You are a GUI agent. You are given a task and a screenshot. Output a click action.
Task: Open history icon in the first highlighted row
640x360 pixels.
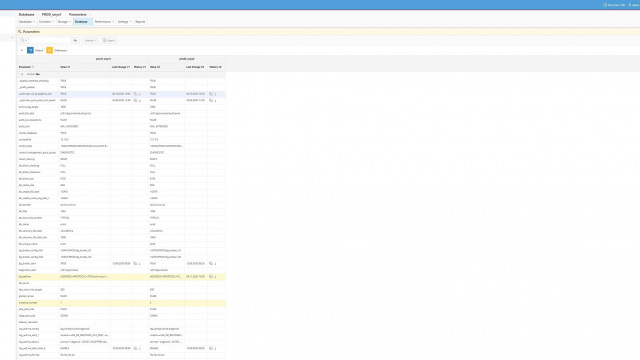click(x=136, y=94)
